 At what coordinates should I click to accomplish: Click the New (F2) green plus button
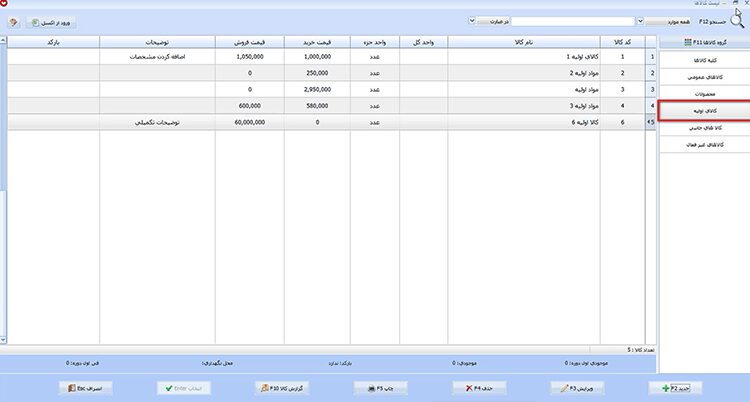coord(675,388)
